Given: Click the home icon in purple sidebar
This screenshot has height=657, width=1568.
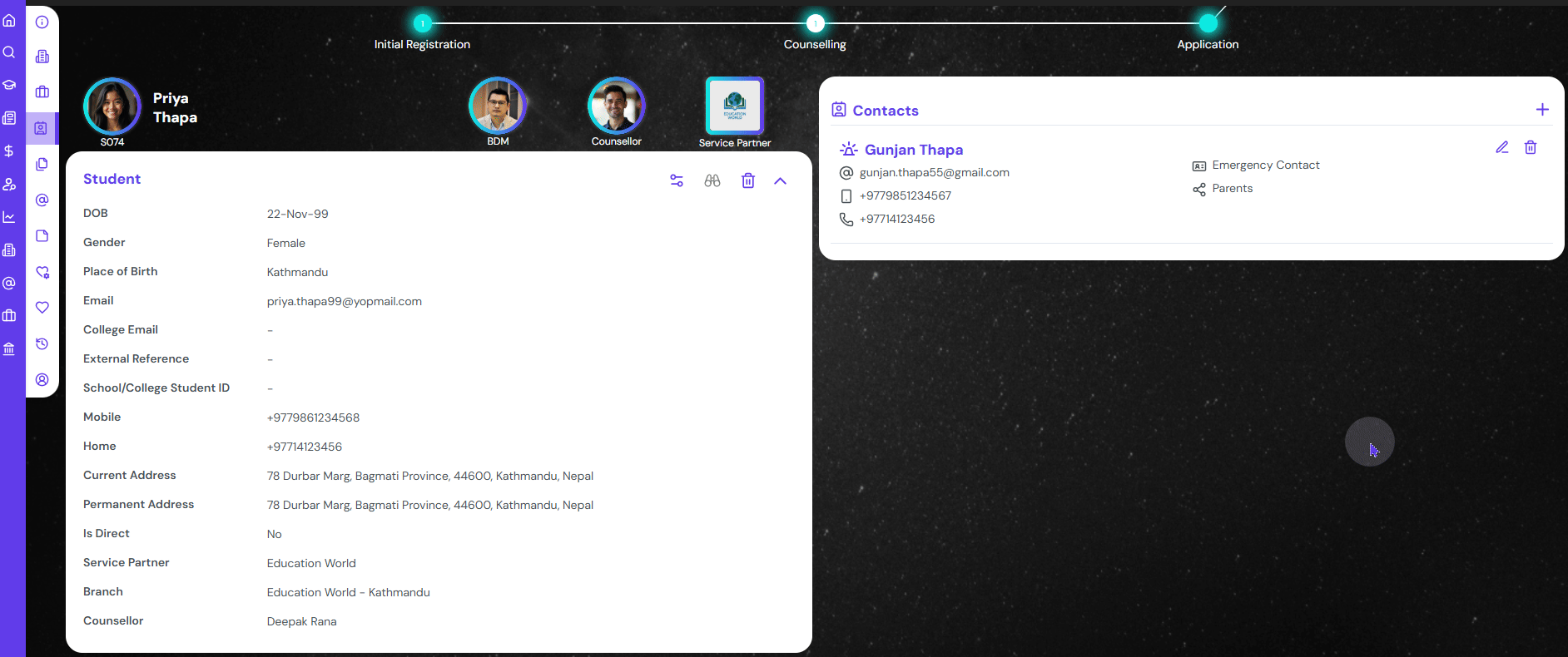Looking at the screenshot, I should click(9, 21).
